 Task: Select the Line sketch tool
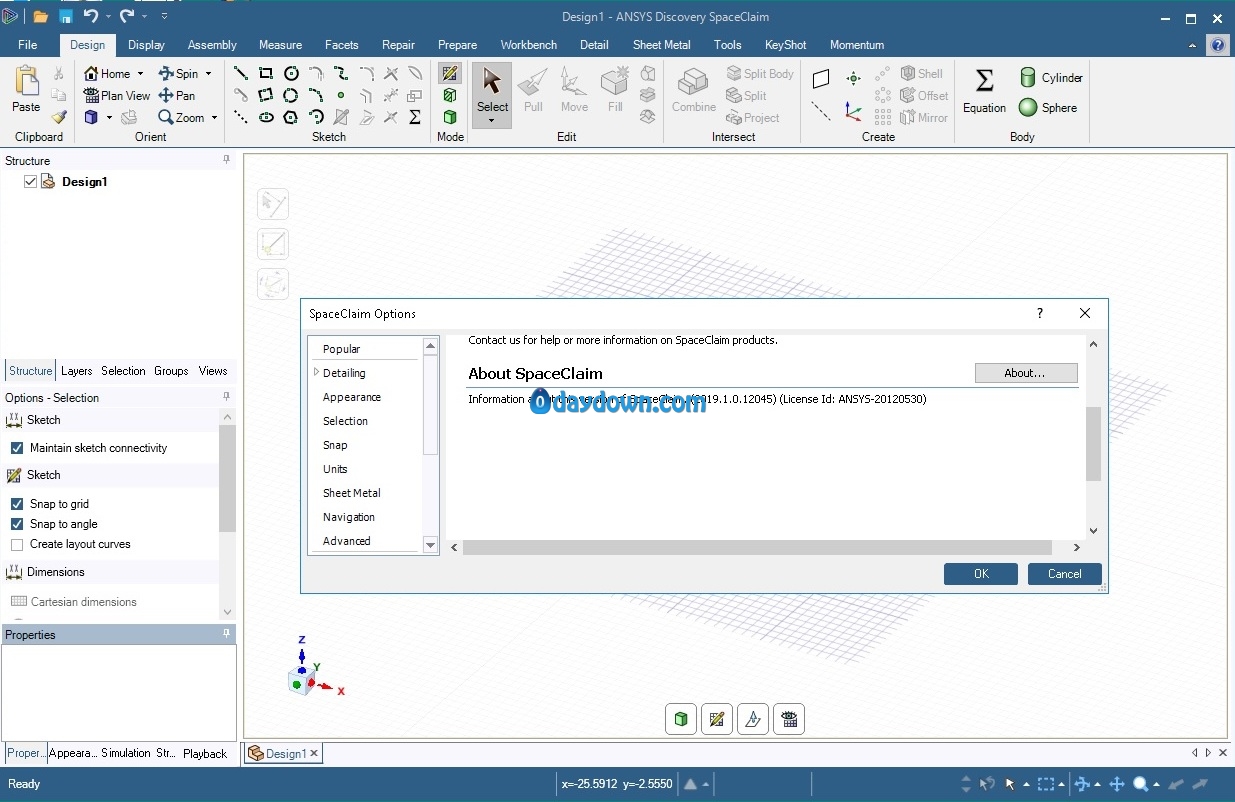pos(241,73)
